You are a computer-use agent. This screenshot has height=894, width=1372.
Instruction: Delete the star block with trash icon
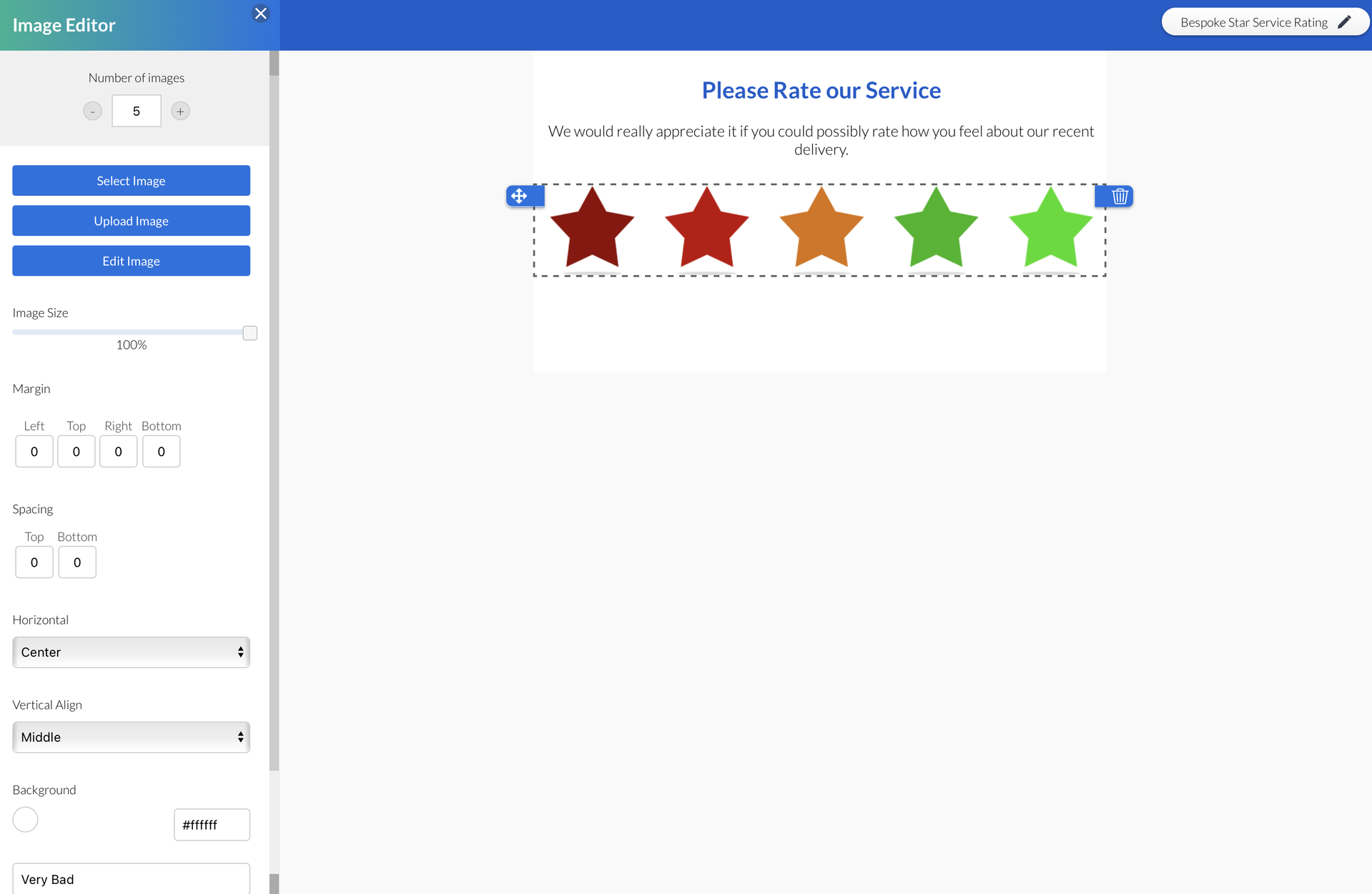click(x=1120, y=196)
